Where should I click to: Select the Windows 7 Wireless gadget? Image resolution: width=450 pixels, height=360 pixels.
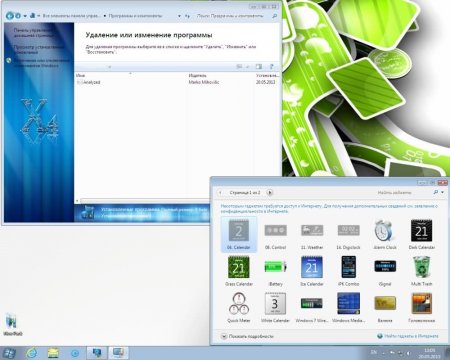[312, 307]
